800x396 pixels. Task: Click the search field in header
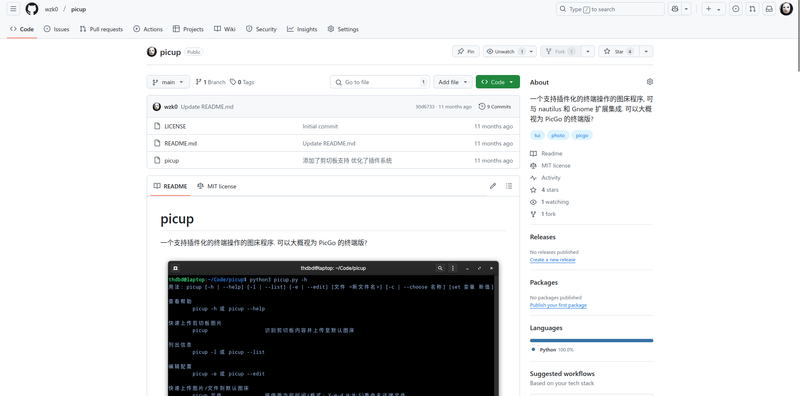(610, 9)
